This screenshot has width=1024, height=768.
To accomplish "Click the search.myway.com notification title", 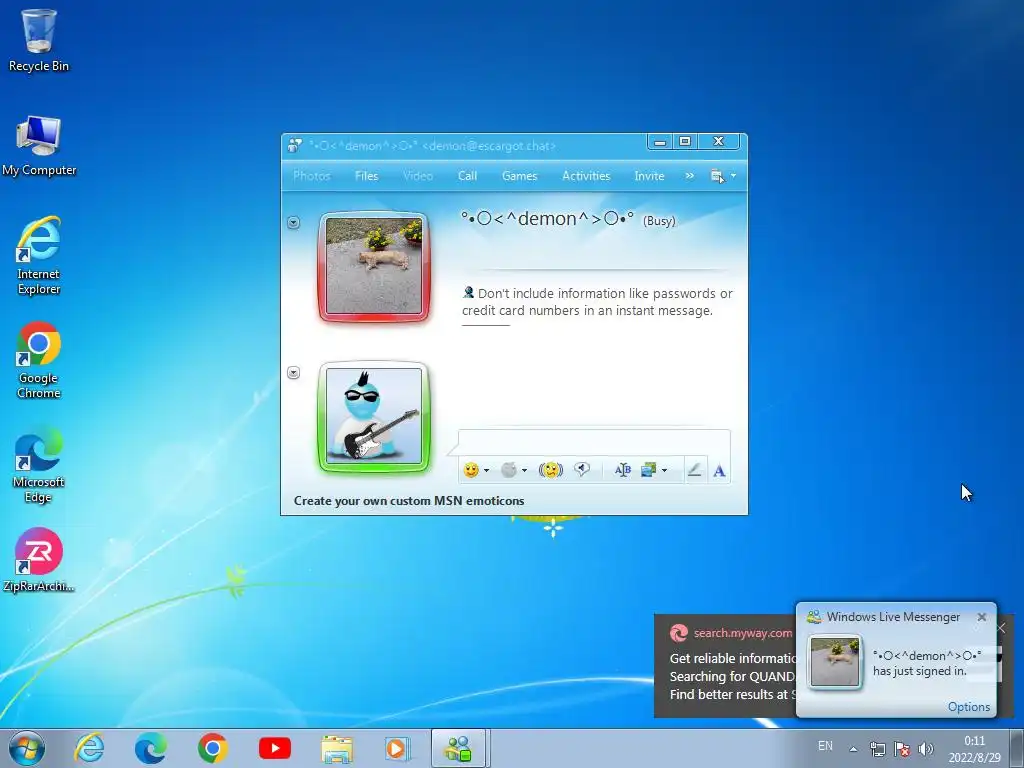I will (x=743, y=633).
